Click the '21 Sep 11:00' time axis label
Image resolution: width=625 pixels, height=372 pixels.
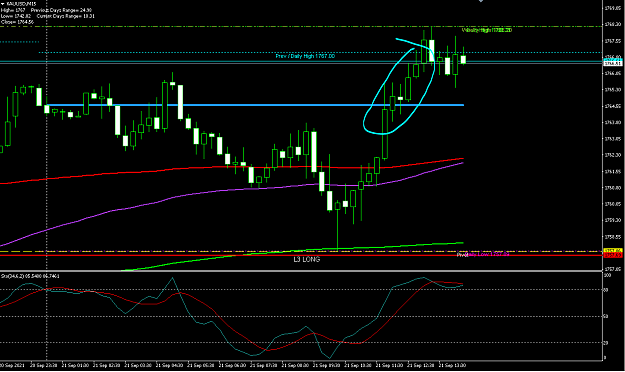coord(389,365)
